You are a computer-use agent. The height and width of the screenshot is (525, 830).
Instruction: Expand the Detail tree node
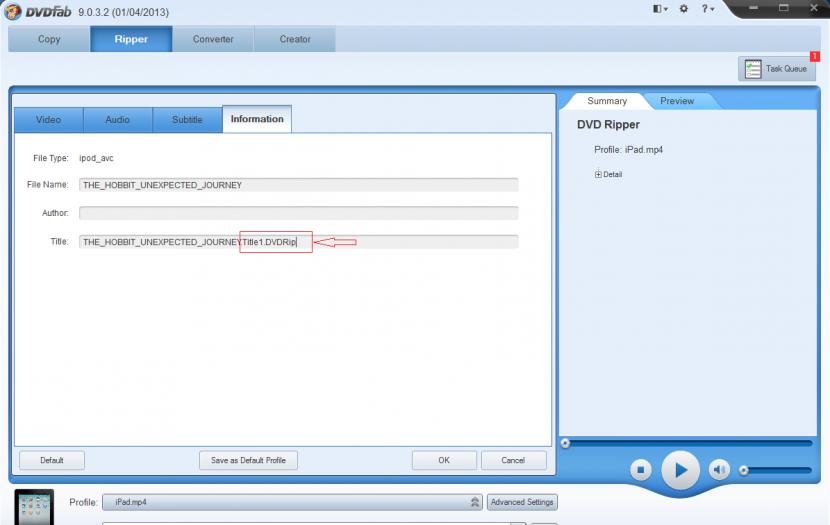coord(598,174)
